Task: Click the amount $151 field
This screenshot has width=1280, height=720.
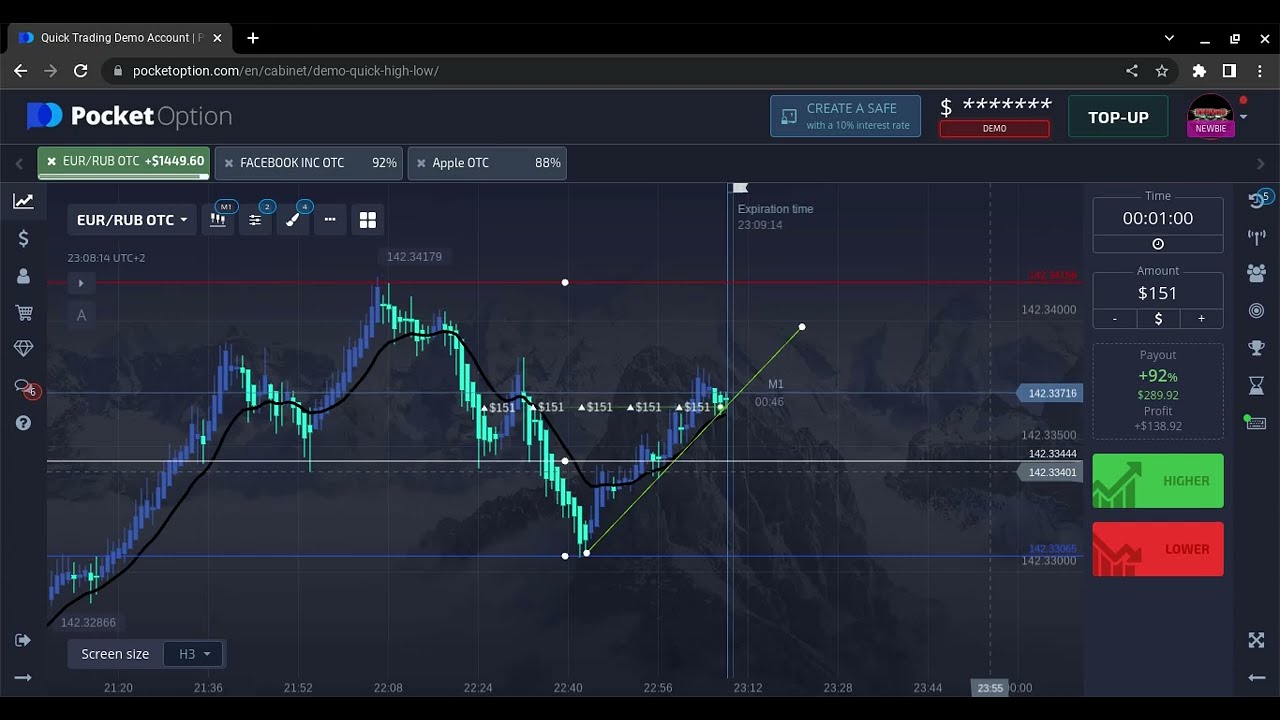Action: [1157, 293]
